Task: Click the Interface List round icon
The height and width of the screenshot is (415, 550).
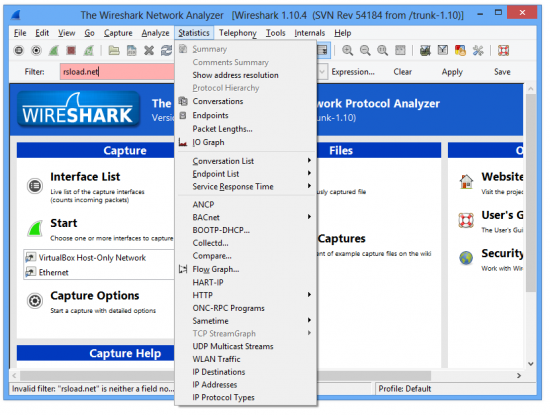Action: 35,186
